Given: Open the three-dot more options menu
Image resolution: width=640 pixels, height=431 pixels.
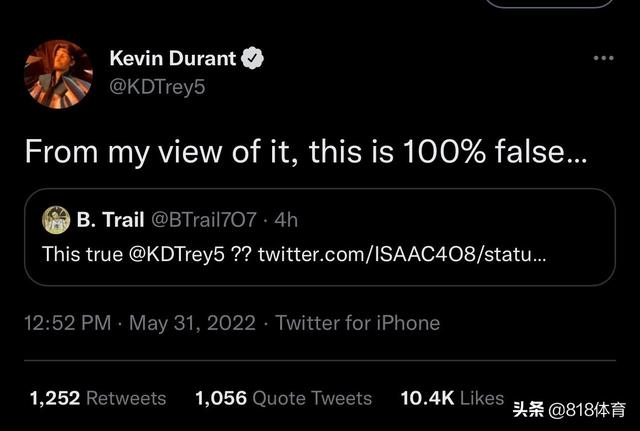Looking at the screenshot, I should (x=603, y=58).
